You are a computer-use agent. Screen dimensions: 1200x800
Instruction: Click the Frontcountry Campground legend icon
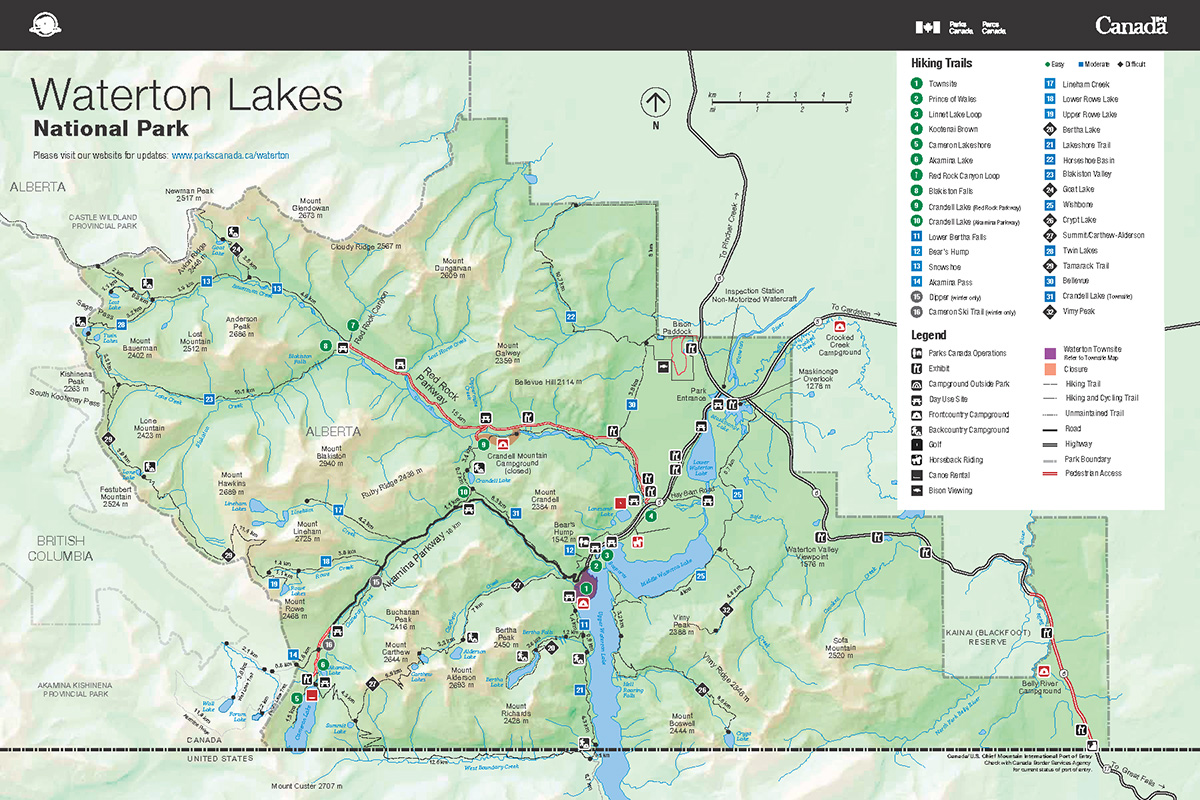(x=916, y=414)
